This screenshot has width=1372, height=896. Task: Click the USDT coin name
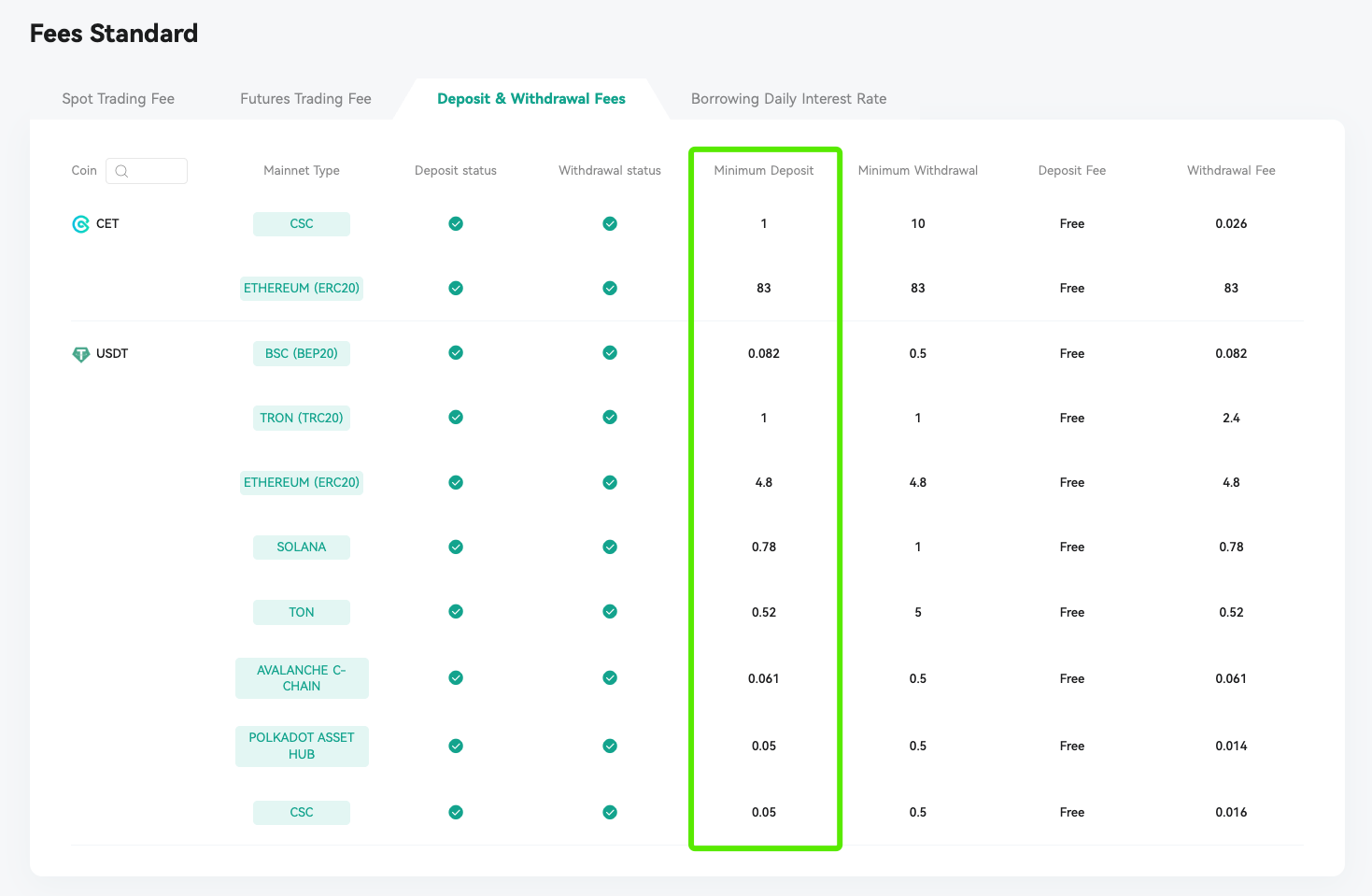point(112,354)
